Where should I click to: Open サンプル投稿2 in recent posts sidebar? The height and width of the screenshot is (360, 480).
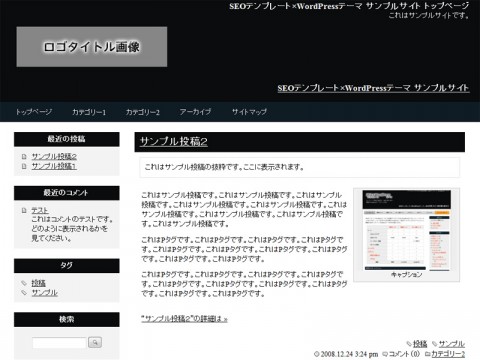click(54, 157)
